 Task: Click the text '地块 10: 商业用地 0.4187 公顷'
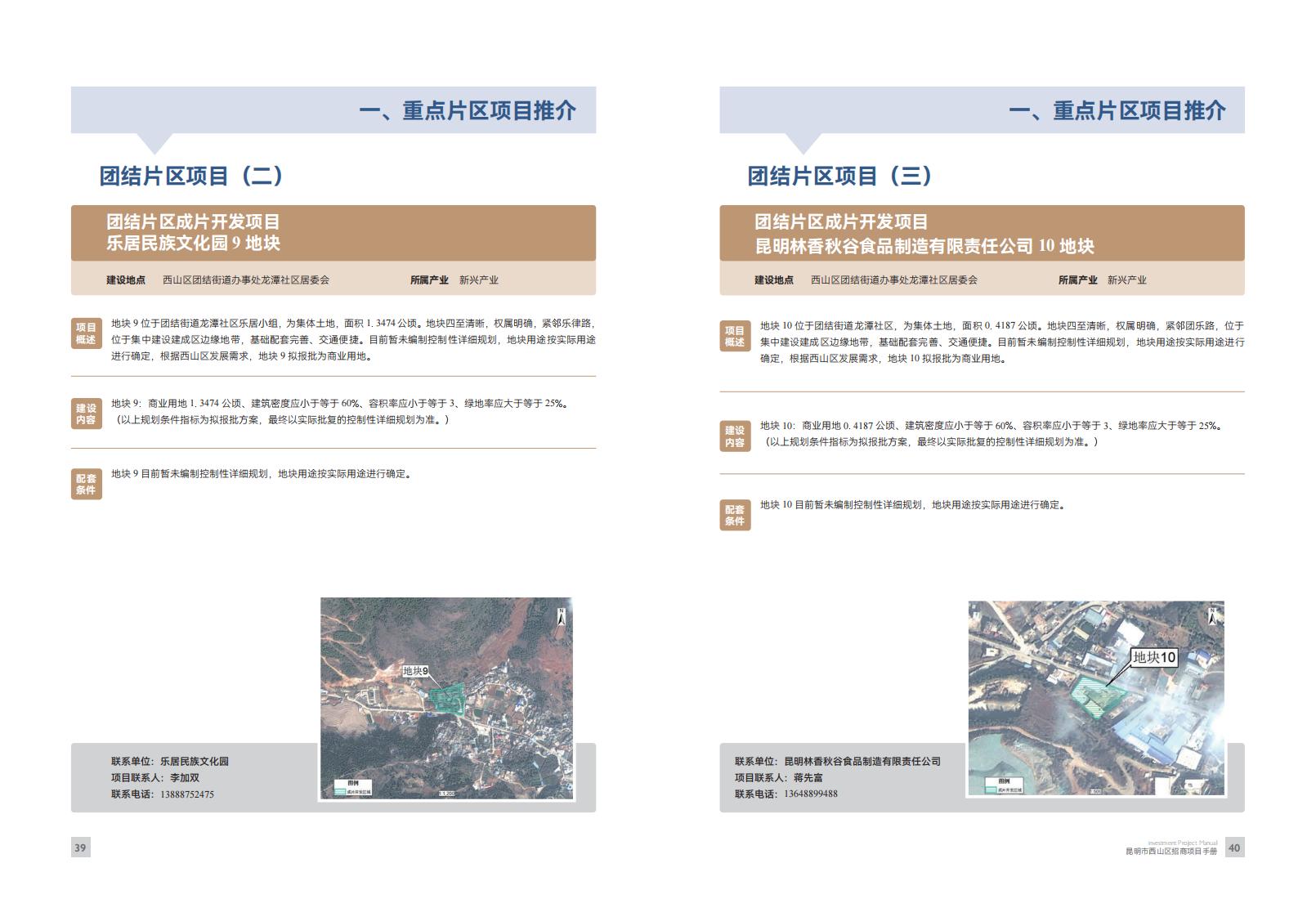[828, 426]
